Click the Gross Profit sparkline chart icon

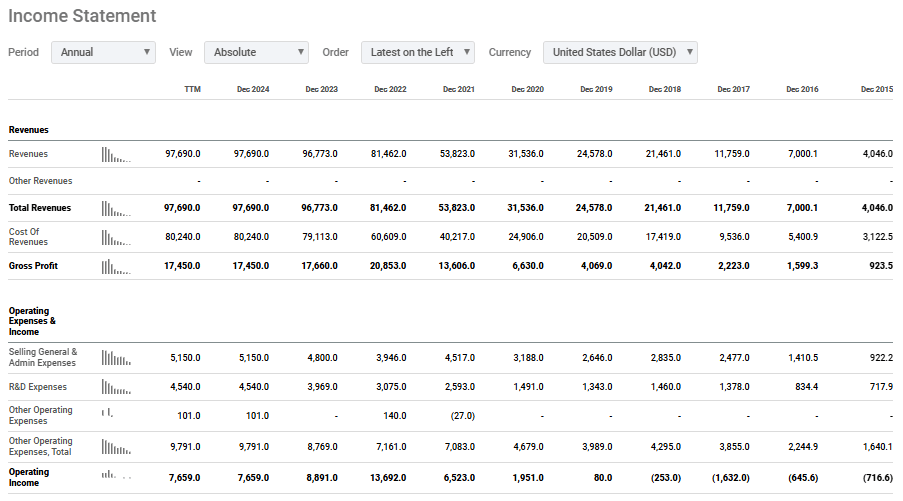click(116, 267)
